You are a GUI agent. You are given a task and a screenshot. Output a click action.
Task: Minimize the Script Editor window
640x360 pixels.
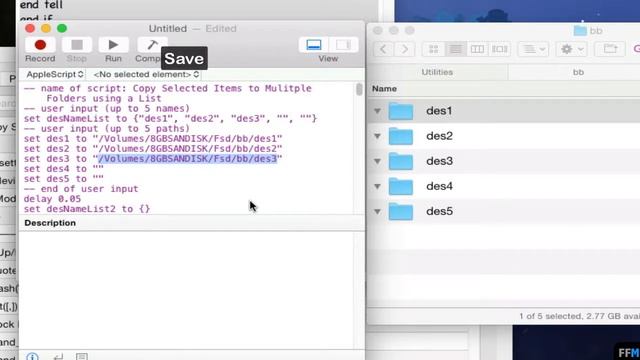[46, 28]
